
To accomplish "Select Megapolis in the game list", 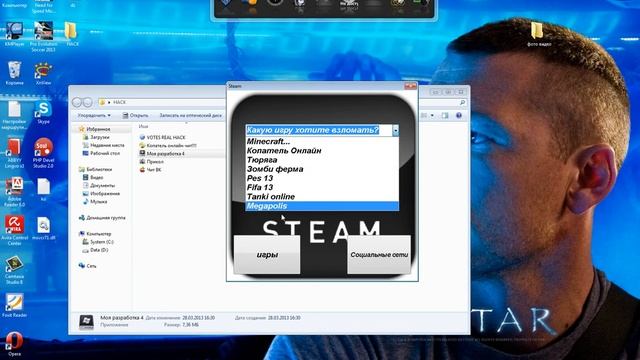I will pos(322,206).
